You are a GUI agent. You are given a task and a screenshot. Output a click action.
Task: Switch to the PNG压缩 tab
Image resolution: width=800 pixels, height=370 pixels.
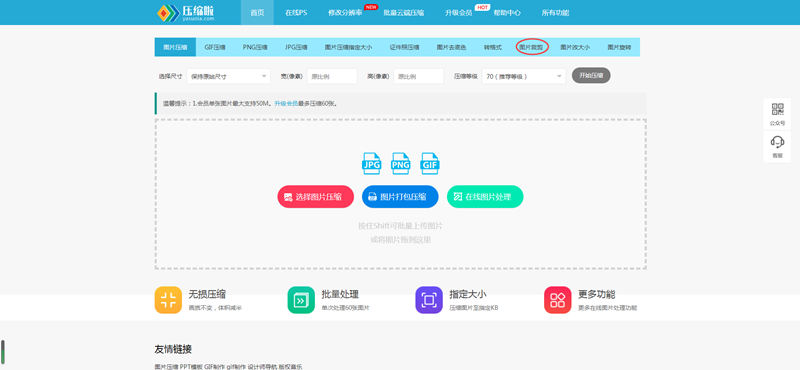point(255,47)
